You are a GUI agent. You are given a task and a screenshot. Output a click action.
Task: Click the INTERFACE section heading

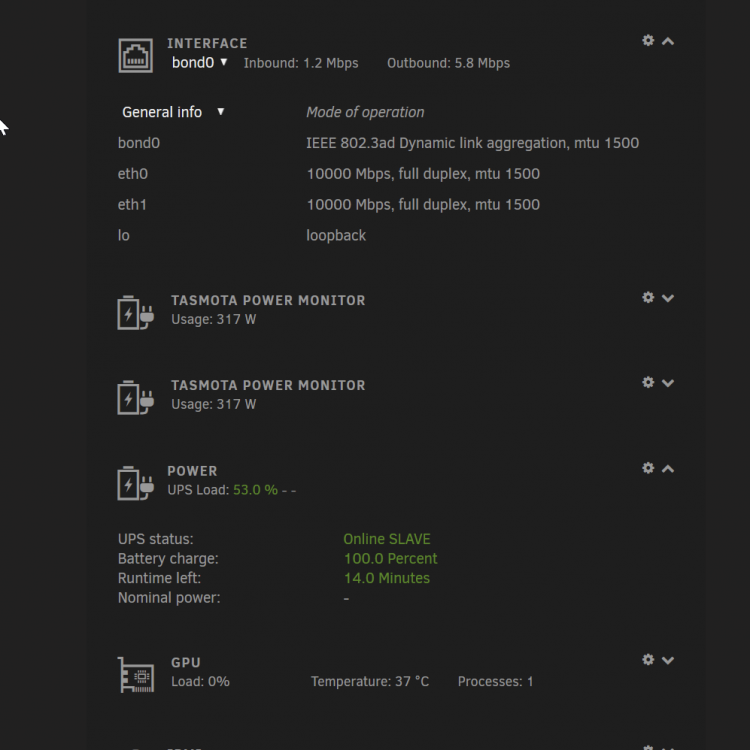(x=207, y=44)
